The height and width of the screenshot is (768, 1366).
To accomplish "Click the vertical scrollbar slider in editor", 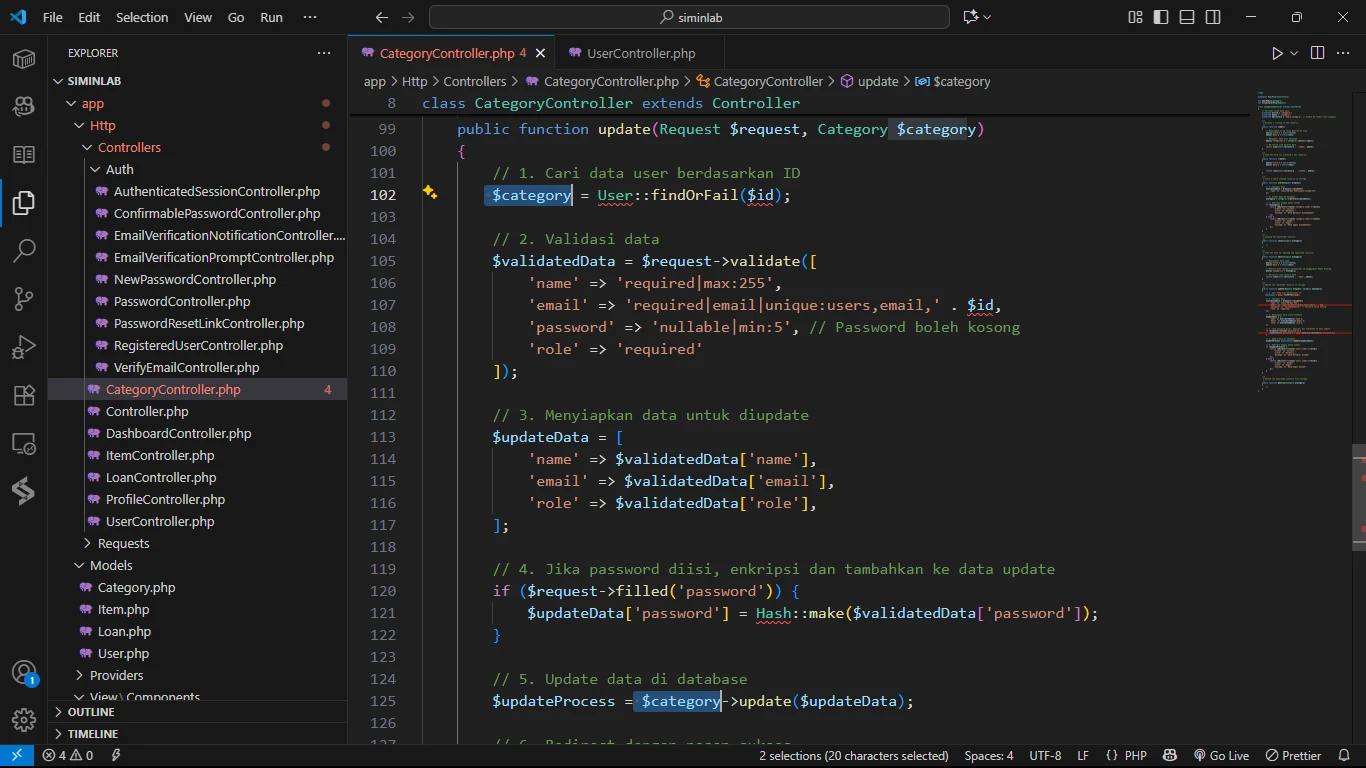I will click(1358, 497).
